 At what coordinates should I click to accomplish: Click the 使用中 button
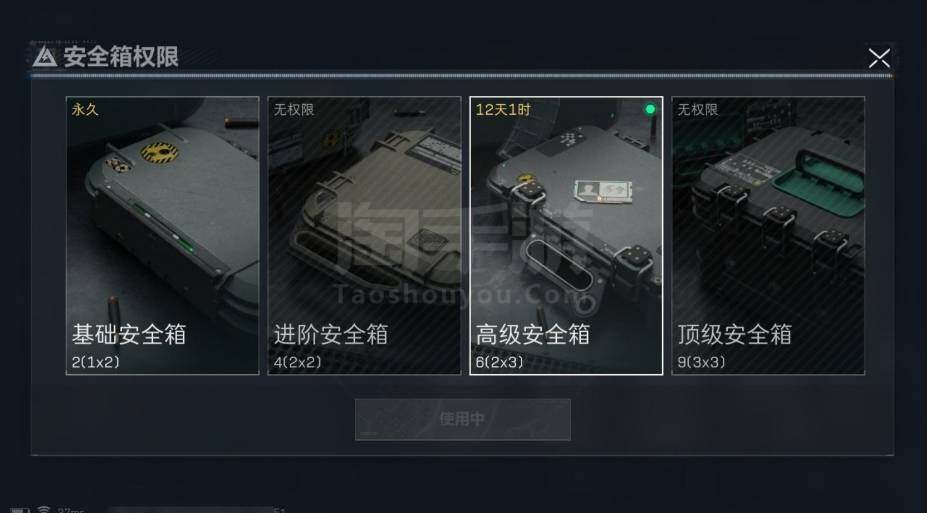click(462, 419)
